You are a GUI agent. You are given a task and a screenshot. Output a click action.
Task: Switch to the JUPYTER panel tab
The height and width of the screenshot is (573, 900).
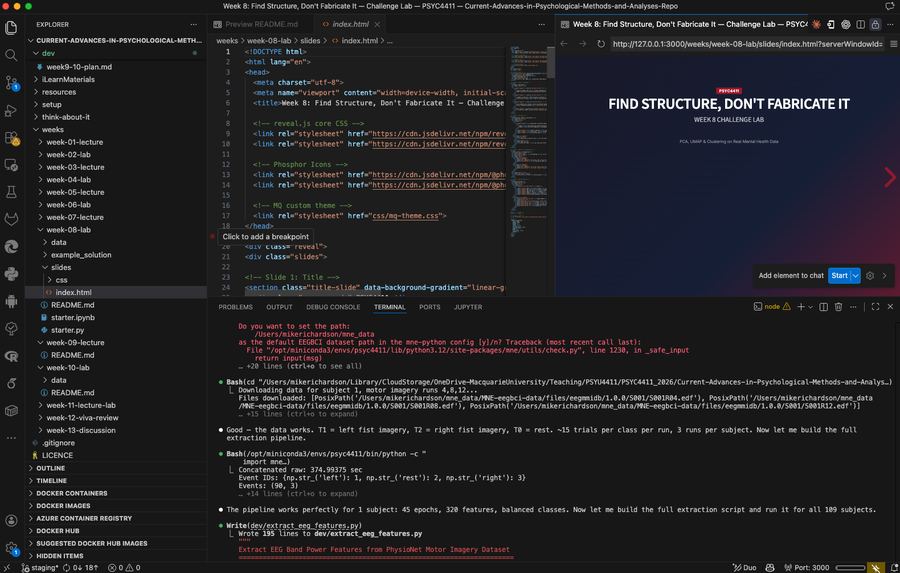468,307
